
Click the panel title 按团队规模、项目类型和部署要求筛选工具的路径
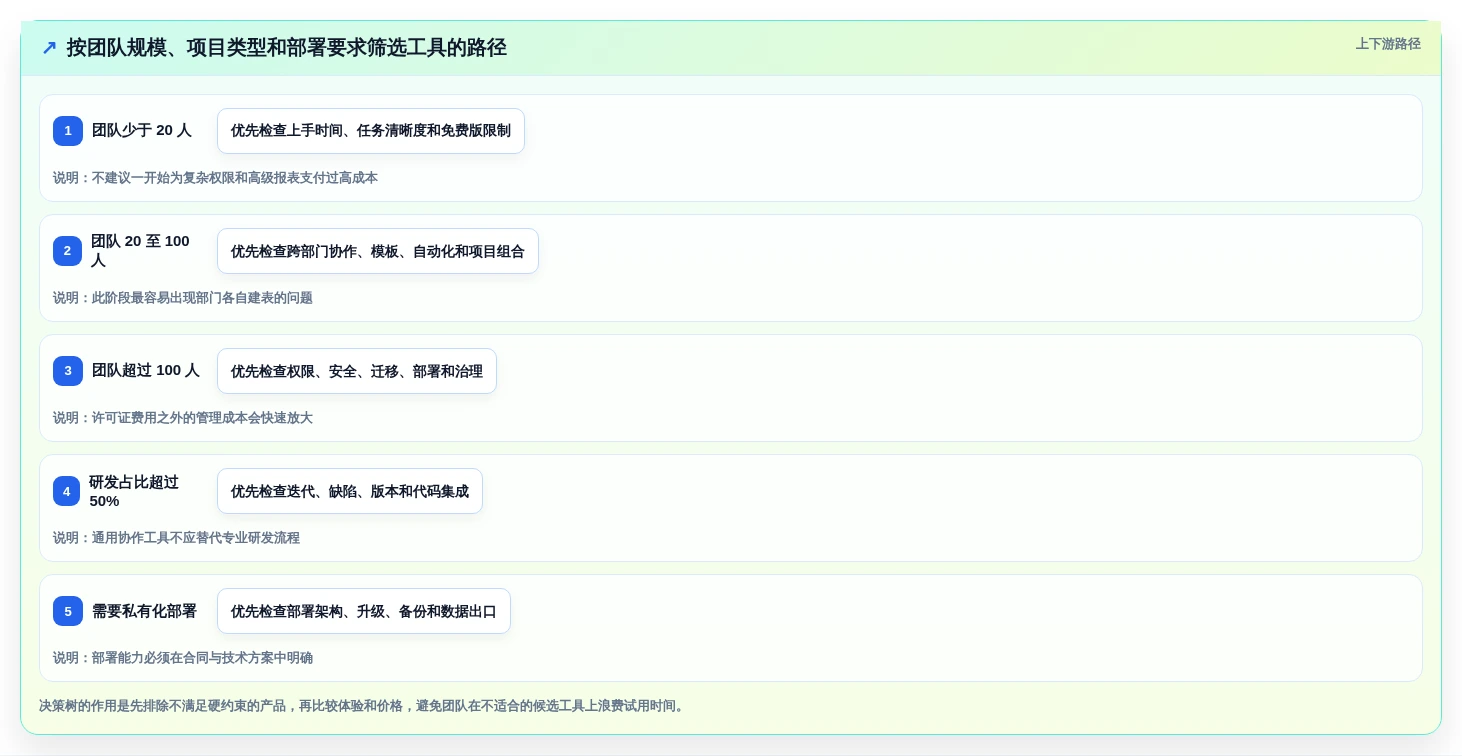click(286, 47)
